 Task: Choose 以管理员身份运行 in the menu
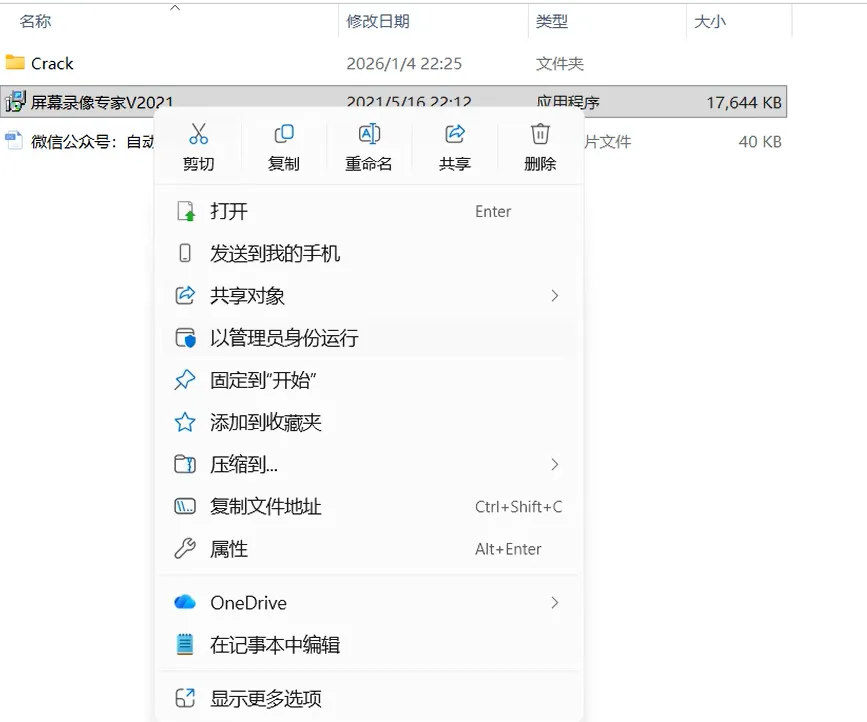pos(369,338)
